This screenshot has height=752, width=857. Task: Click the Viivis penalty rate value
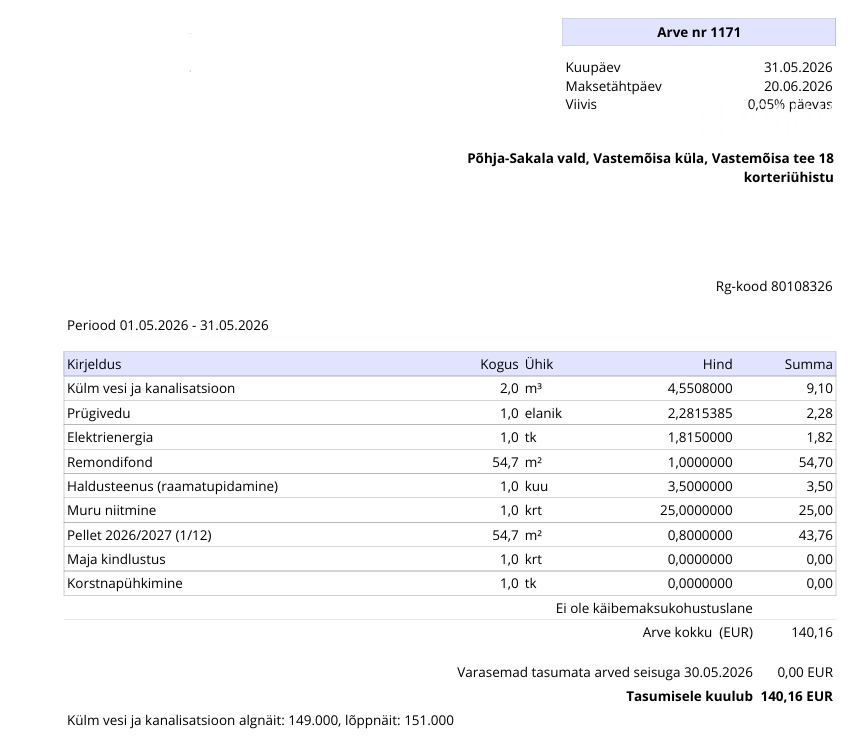[790, 104]
